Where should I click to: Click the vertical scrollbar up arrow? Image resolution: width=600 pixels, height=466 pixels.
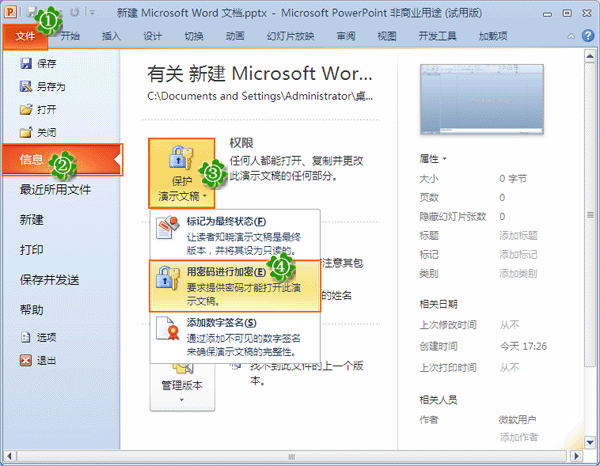(590, 57)
